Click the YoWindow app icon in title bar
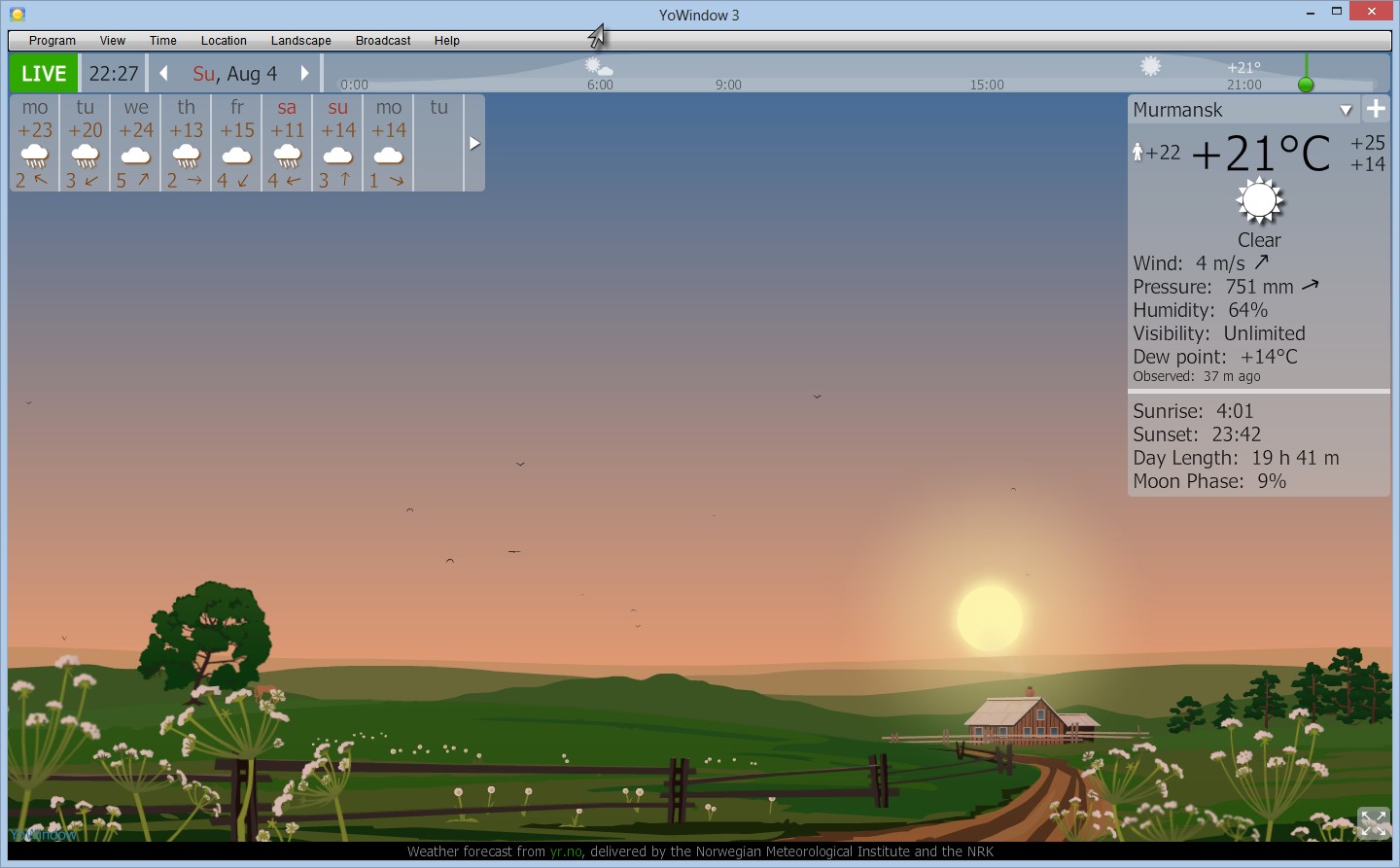 point(17,14)
